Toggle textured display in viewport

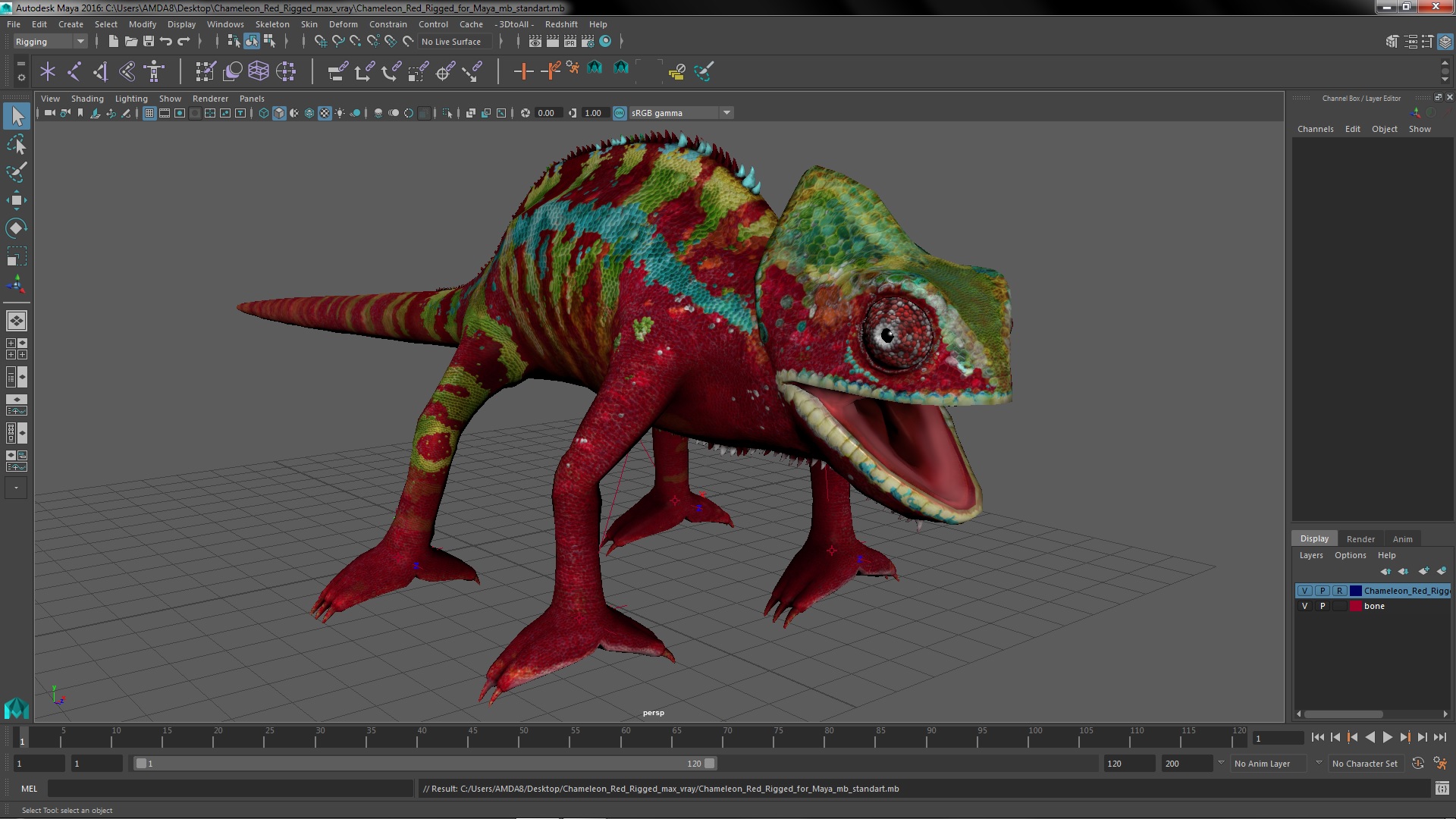coord(325,113)
